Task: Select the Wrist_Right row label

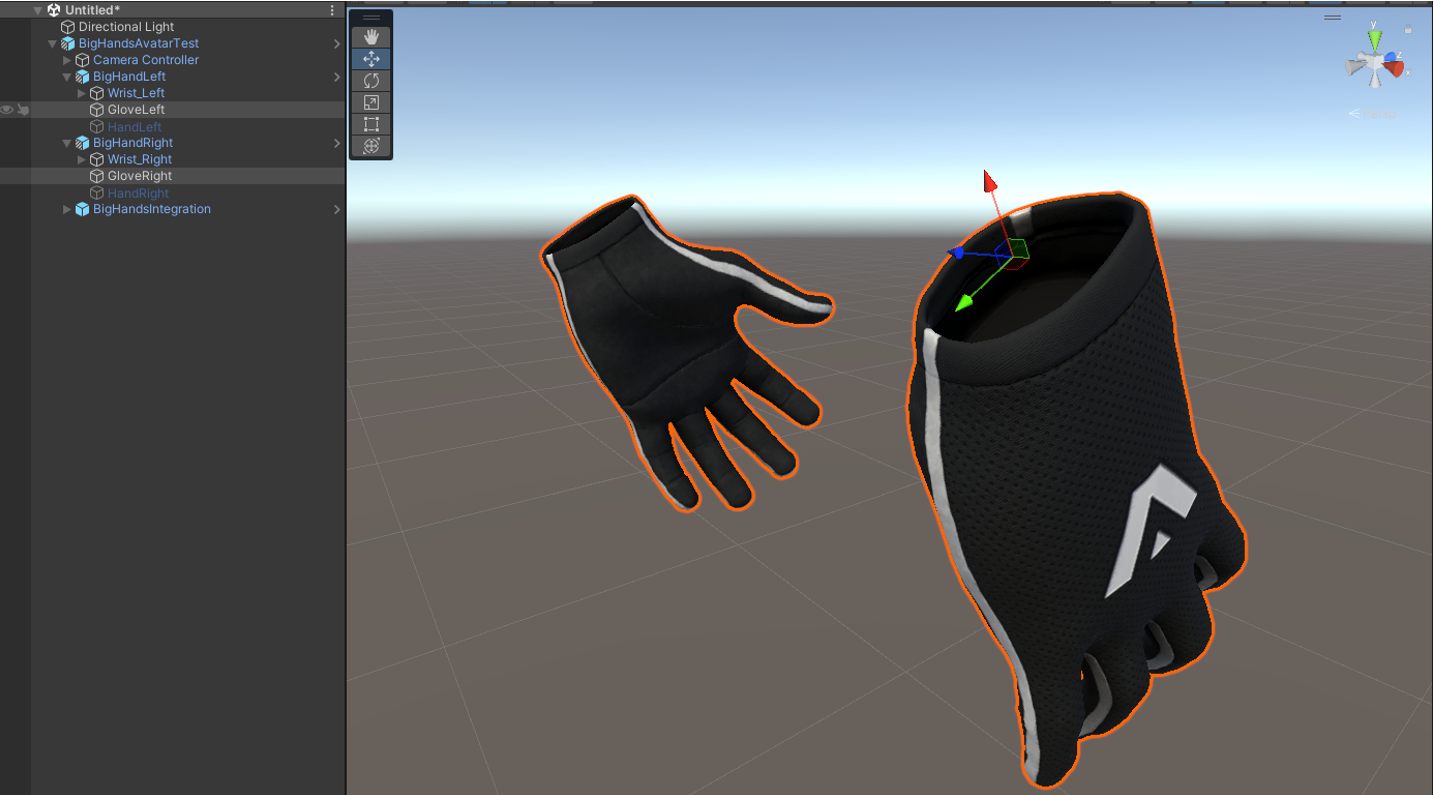Action: (x=140, y=159)
